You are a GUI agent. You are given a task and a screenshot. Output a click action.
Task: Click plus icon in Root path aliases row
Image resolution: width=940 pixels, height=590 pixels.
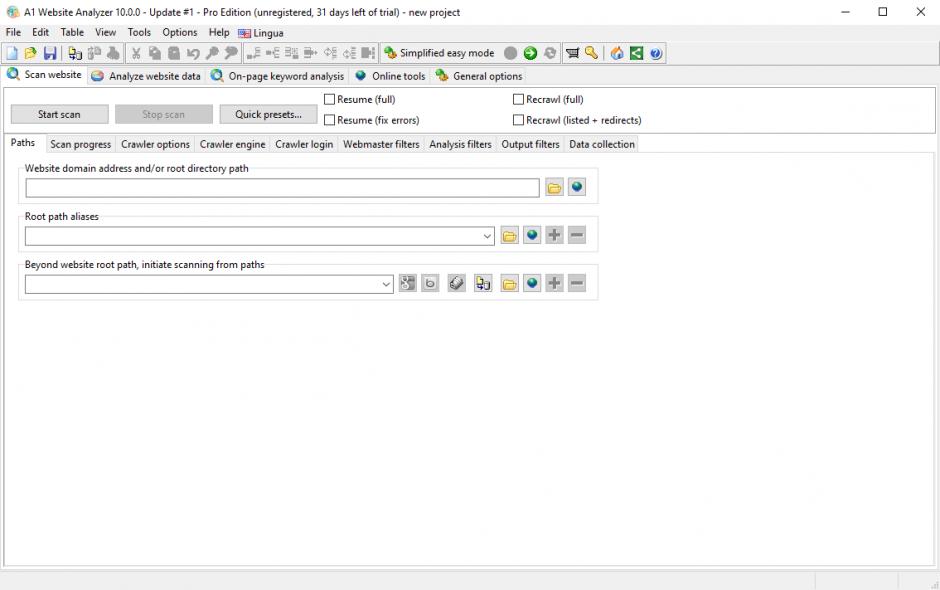(x=555, y=235)
